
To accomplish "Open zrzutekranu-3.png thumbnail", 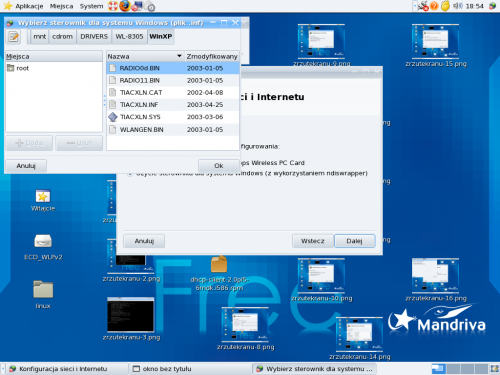I will pos(131,315).
